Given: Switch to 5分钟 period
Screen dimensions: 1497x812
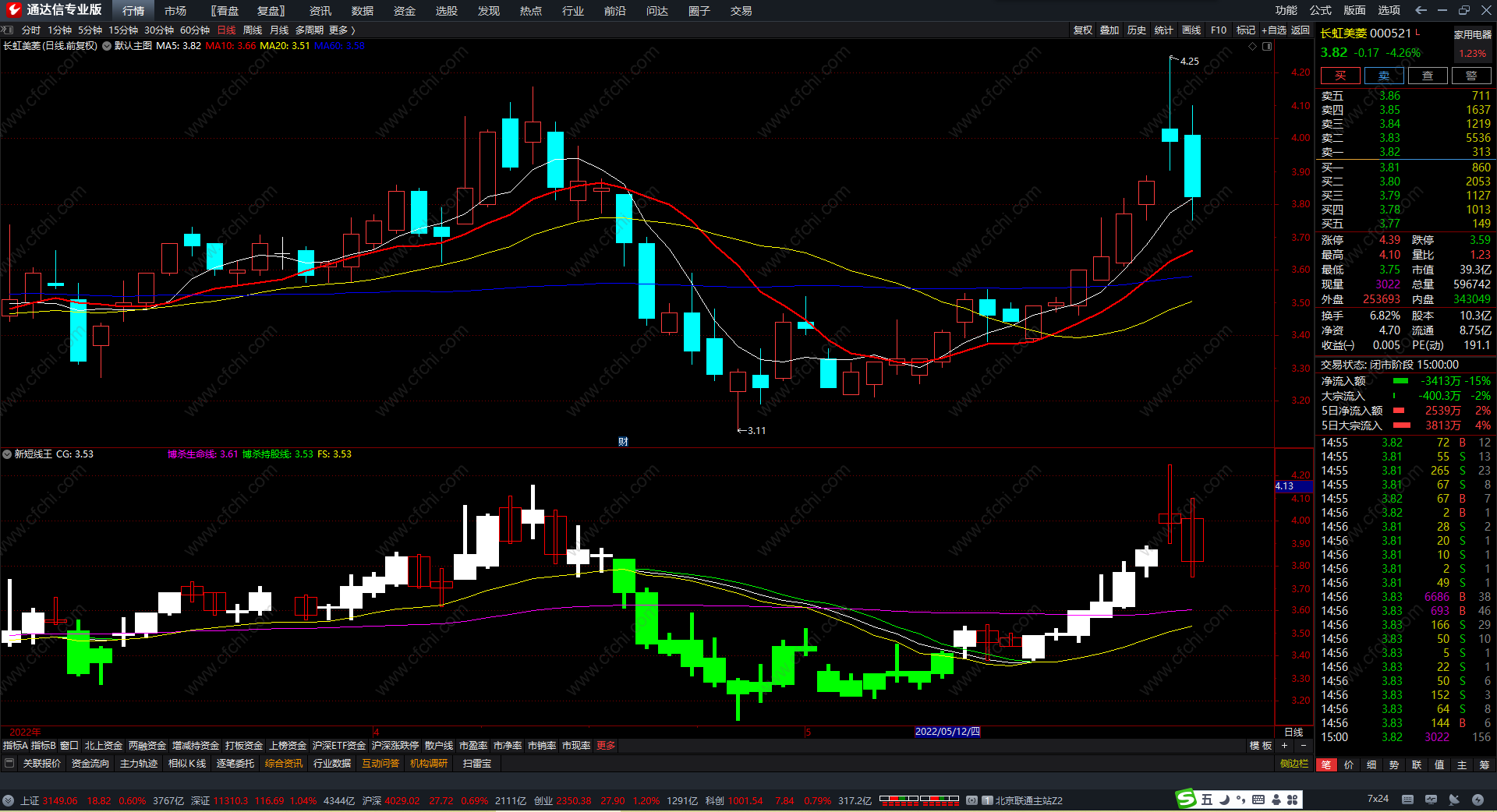Looking at the screenshot, I should point(90,30).
